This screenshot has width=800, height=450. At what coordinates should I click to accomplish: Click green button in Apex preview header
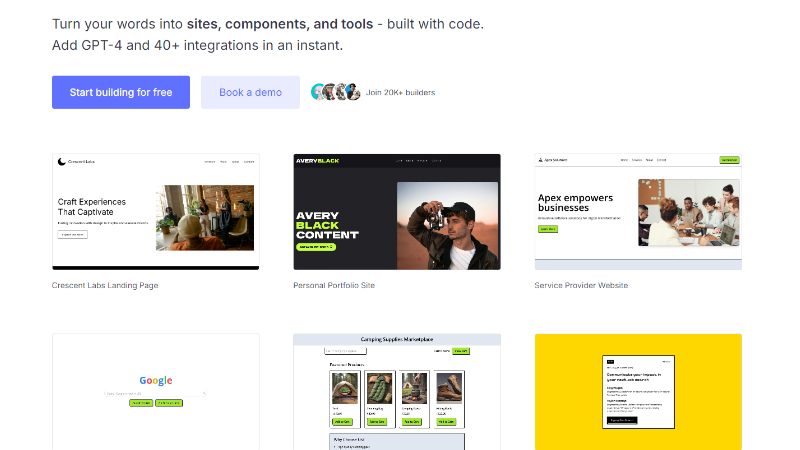(x=729, y=160)
